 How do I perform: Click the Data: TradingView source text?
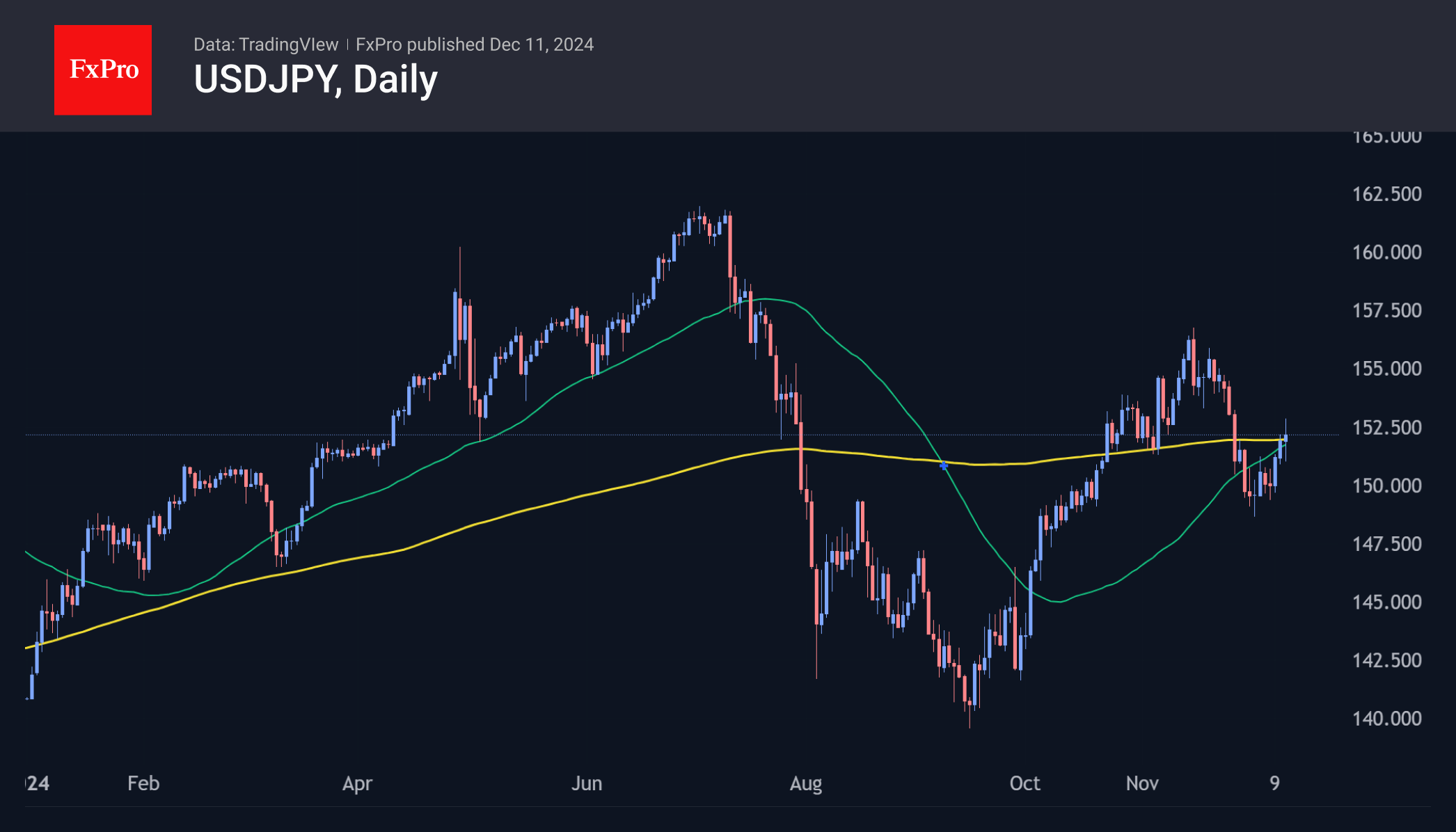266,45
